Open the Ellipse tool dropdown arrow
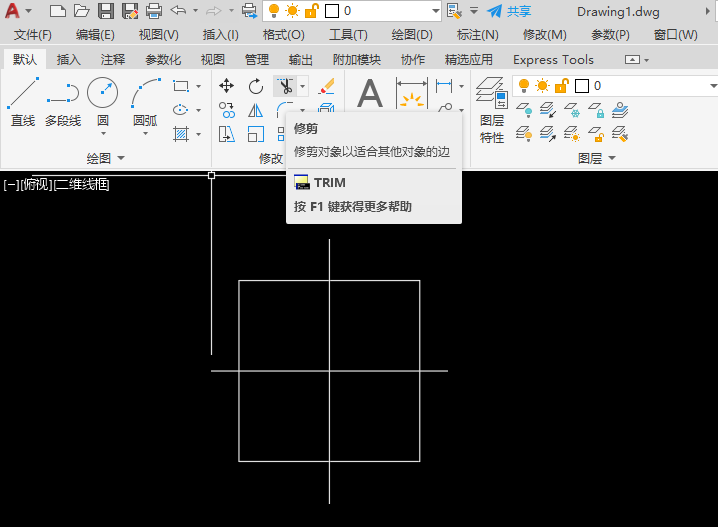The width and height of the screenshot is (718, 527). [198, 110]
